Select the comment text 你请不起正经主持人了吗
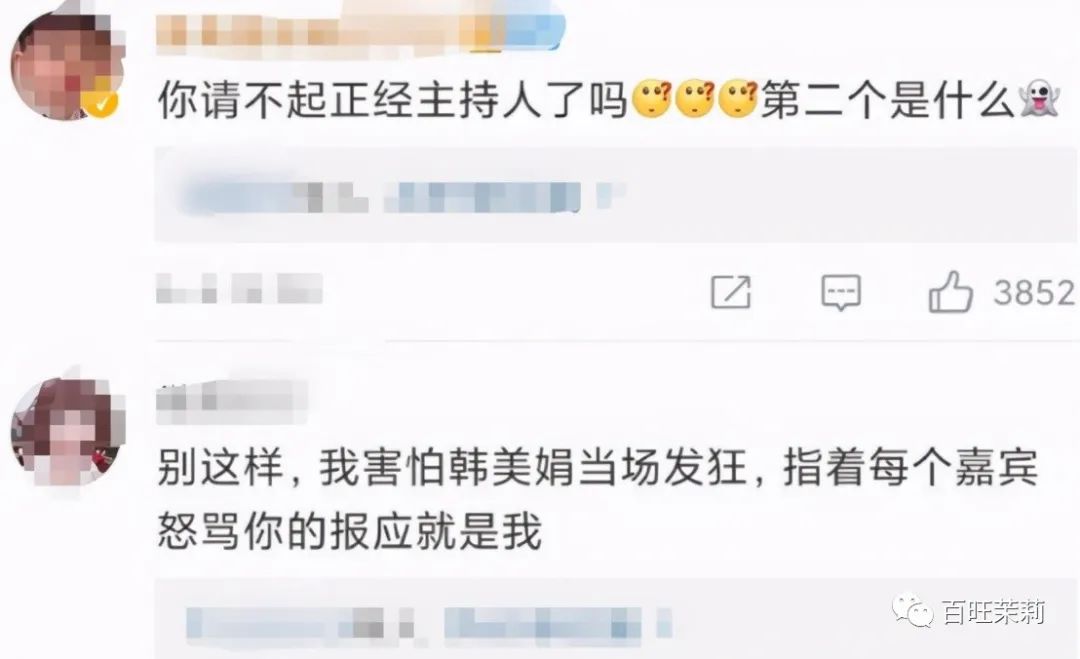 [x=393, y=101]
